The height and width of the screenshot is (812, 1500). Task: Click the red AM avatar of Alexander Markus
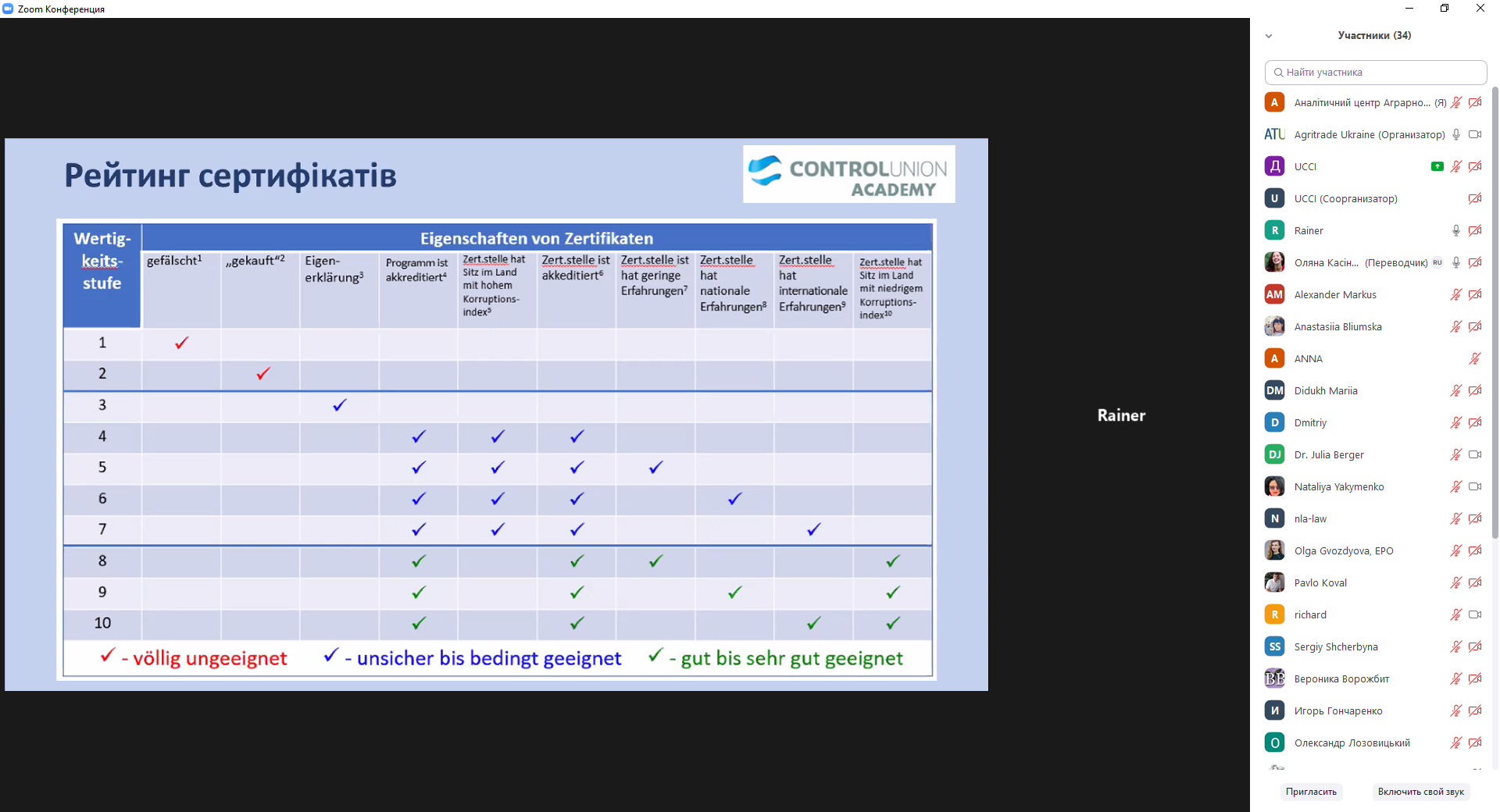coord(1274,294)
